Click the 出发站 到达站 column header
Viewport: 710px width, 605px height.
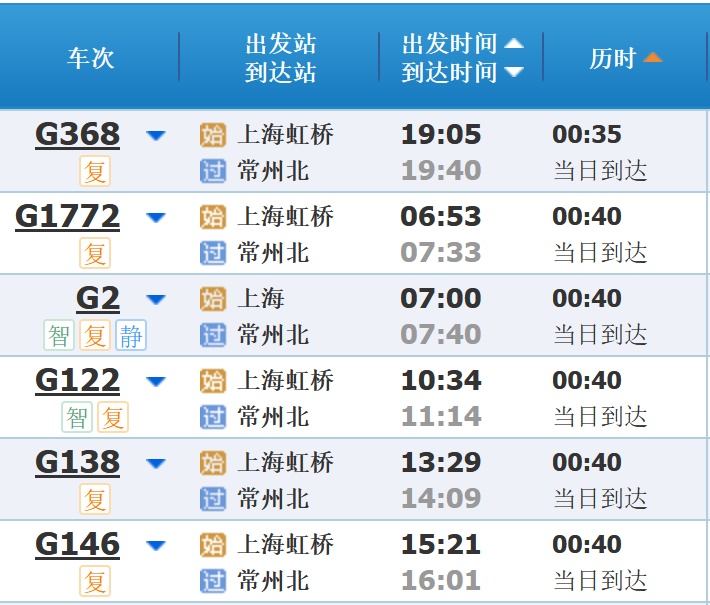280,58
